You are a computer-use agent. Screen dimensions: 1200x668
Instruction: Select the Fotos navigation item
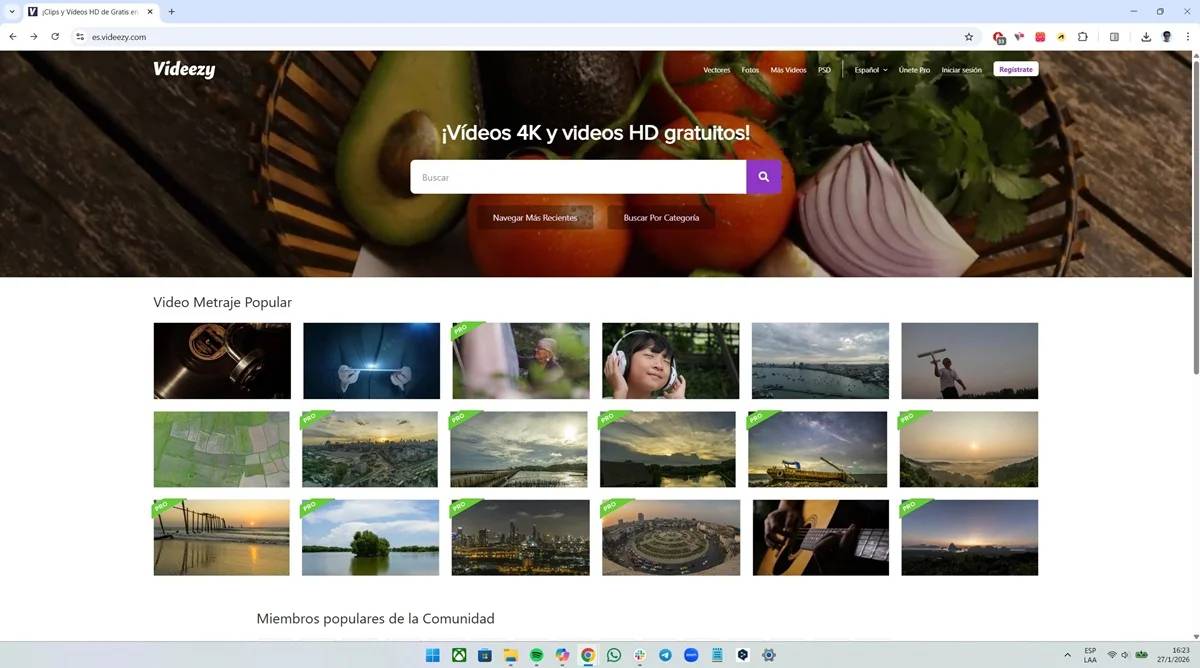coord(750,70)
